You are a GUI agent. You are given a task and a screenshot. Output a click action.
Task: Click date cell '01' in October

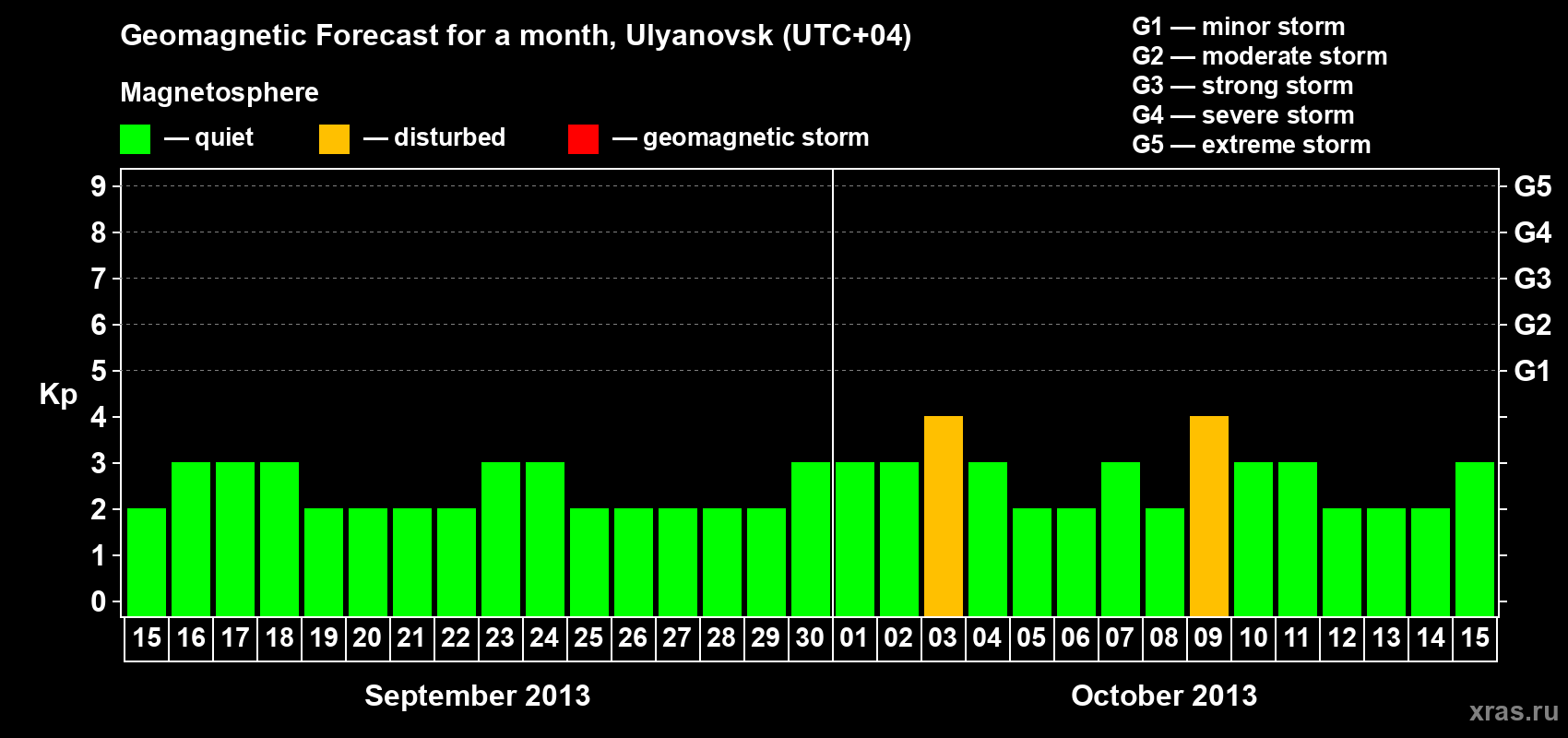[x=854, y=638]
